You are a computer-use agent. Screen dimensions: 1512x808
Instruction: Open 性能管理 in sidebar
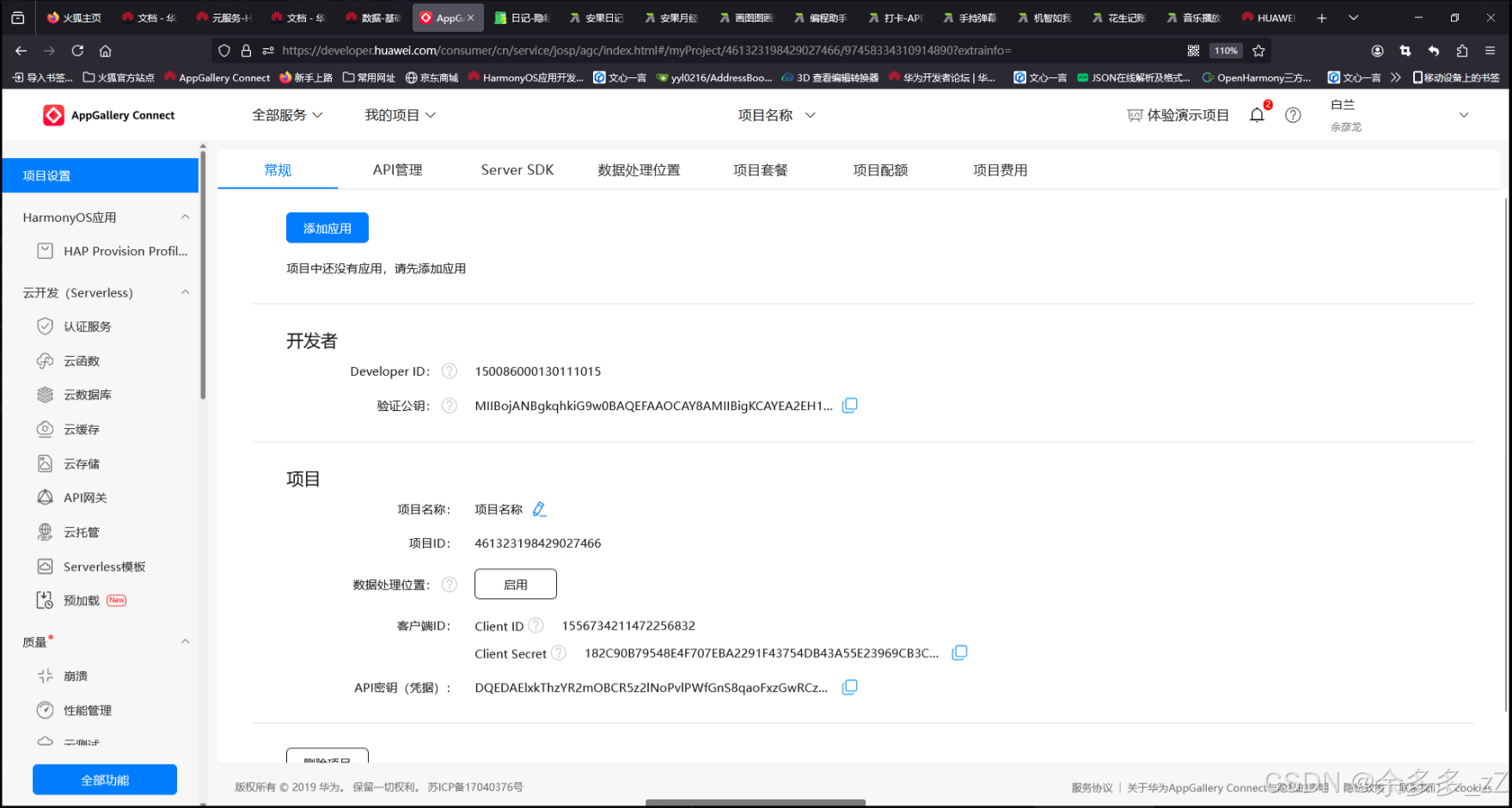point(88,710)
